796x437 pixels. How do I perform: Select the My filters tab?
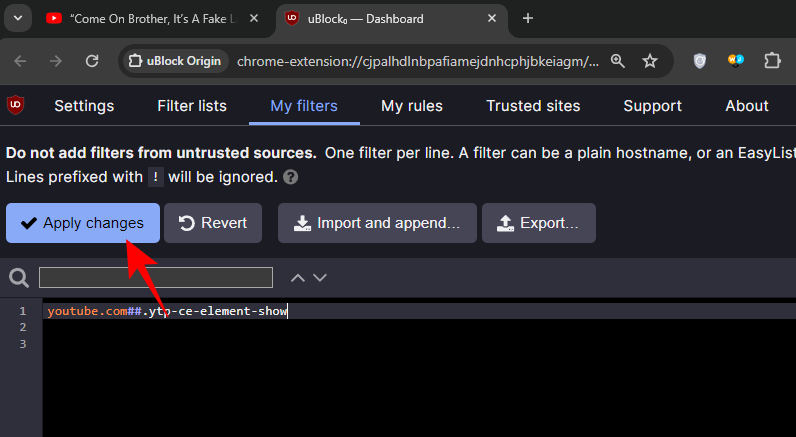(304, 106)
